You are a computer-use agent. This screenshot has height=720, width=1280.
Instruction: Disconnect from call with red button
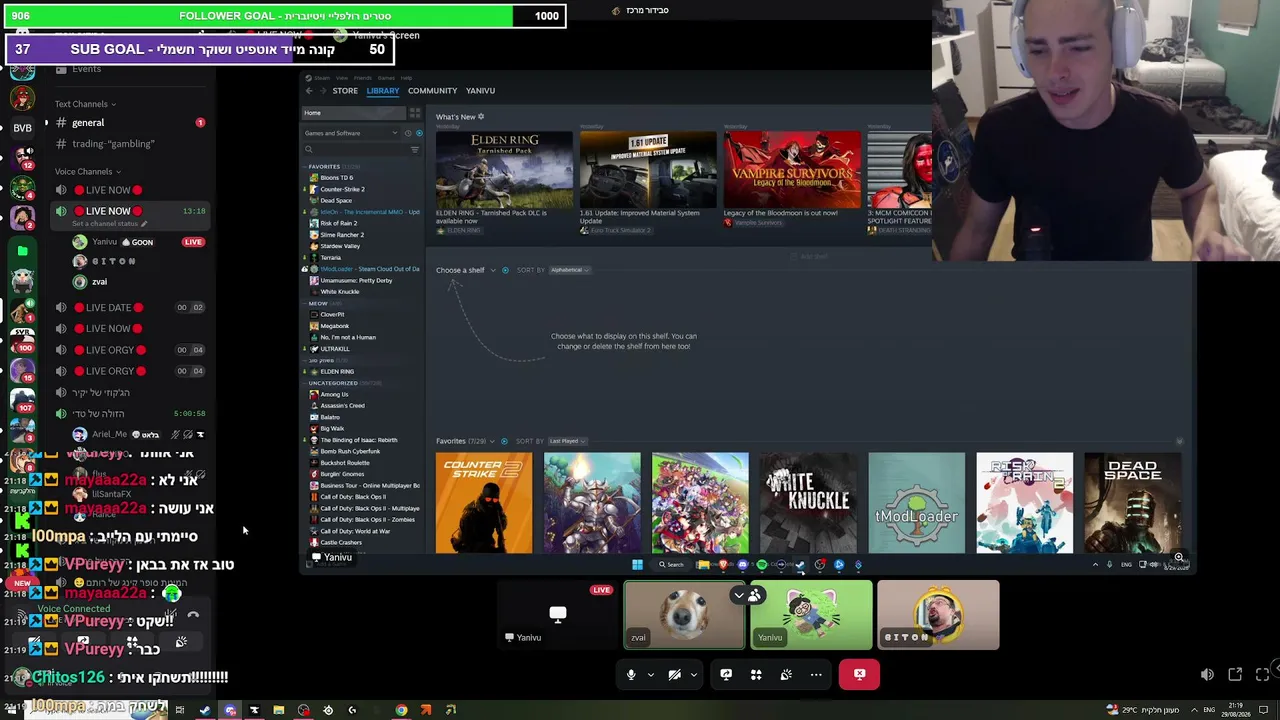859,675
